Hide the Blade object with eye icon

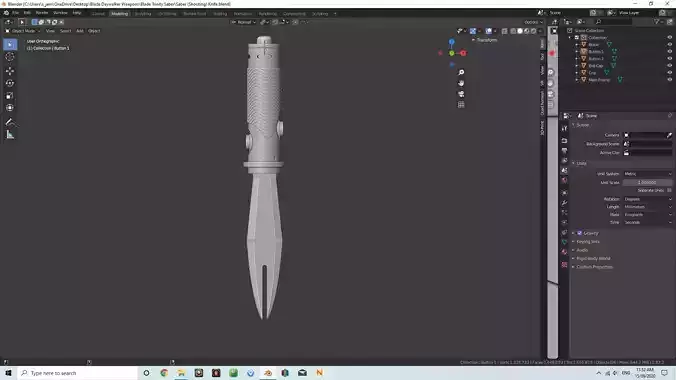(x=670, y=44)
